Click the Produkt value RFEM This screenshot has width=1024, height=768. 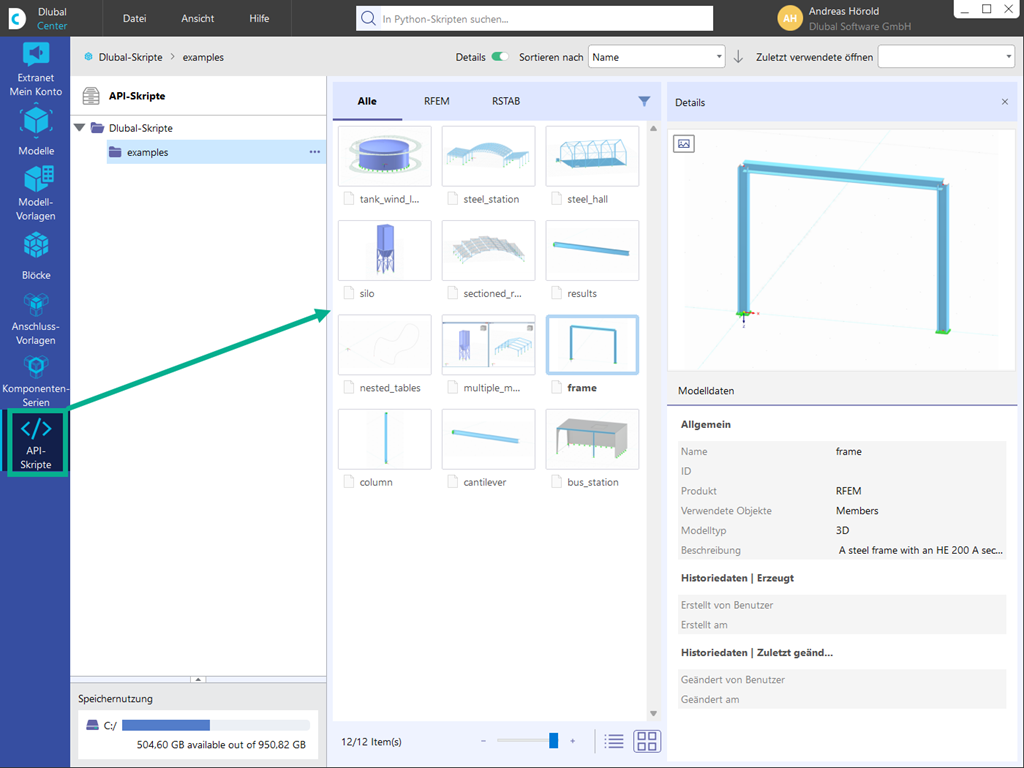tap(848, 490)
